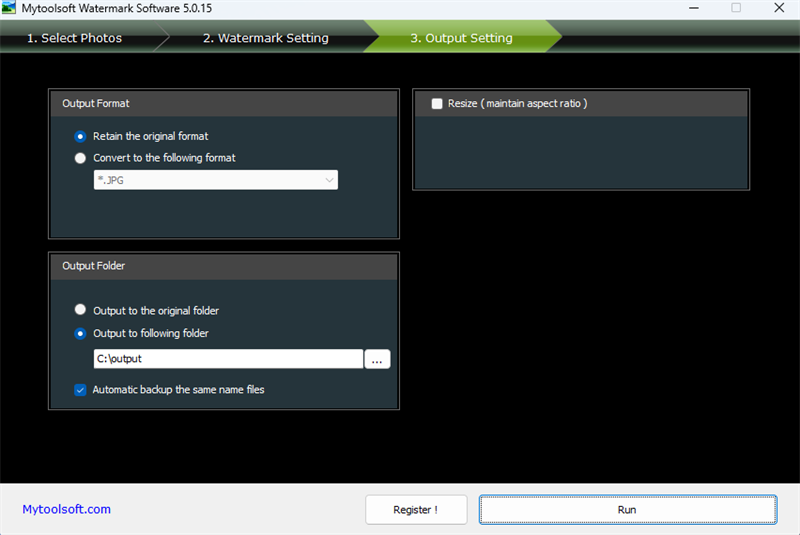Minimize the Watermark Software window
This screenshot has height=535, width=800.
click(694, 8)
